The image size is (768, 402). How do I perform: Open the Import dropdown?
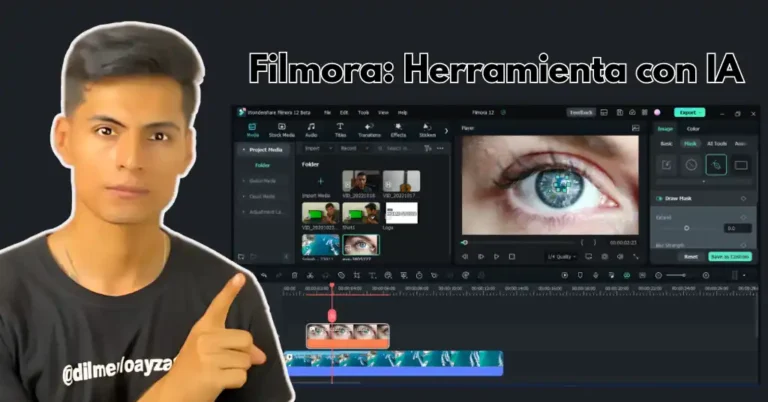pos(318,148)
